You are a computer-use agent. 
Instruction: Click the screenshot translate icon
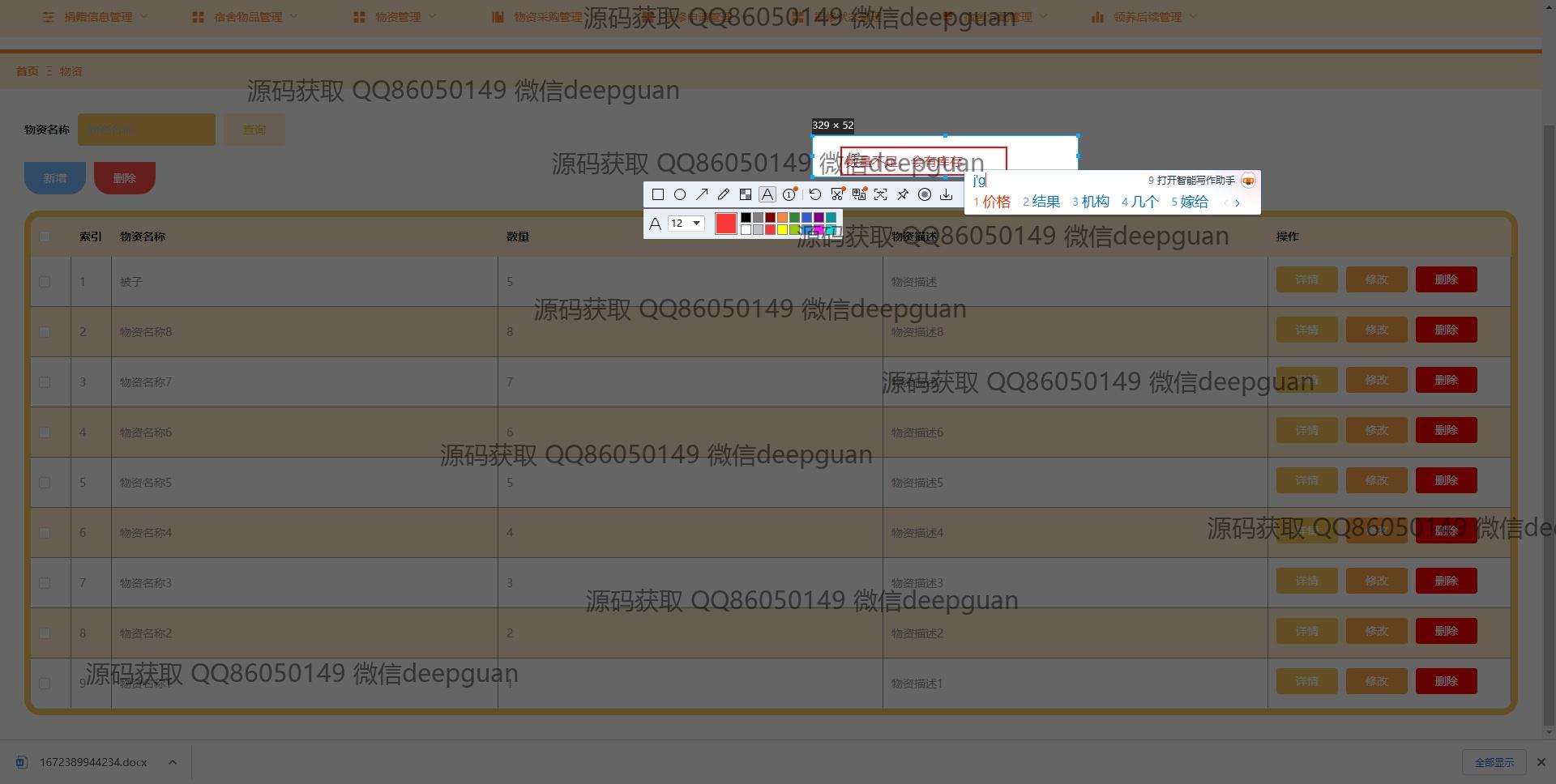859,194
